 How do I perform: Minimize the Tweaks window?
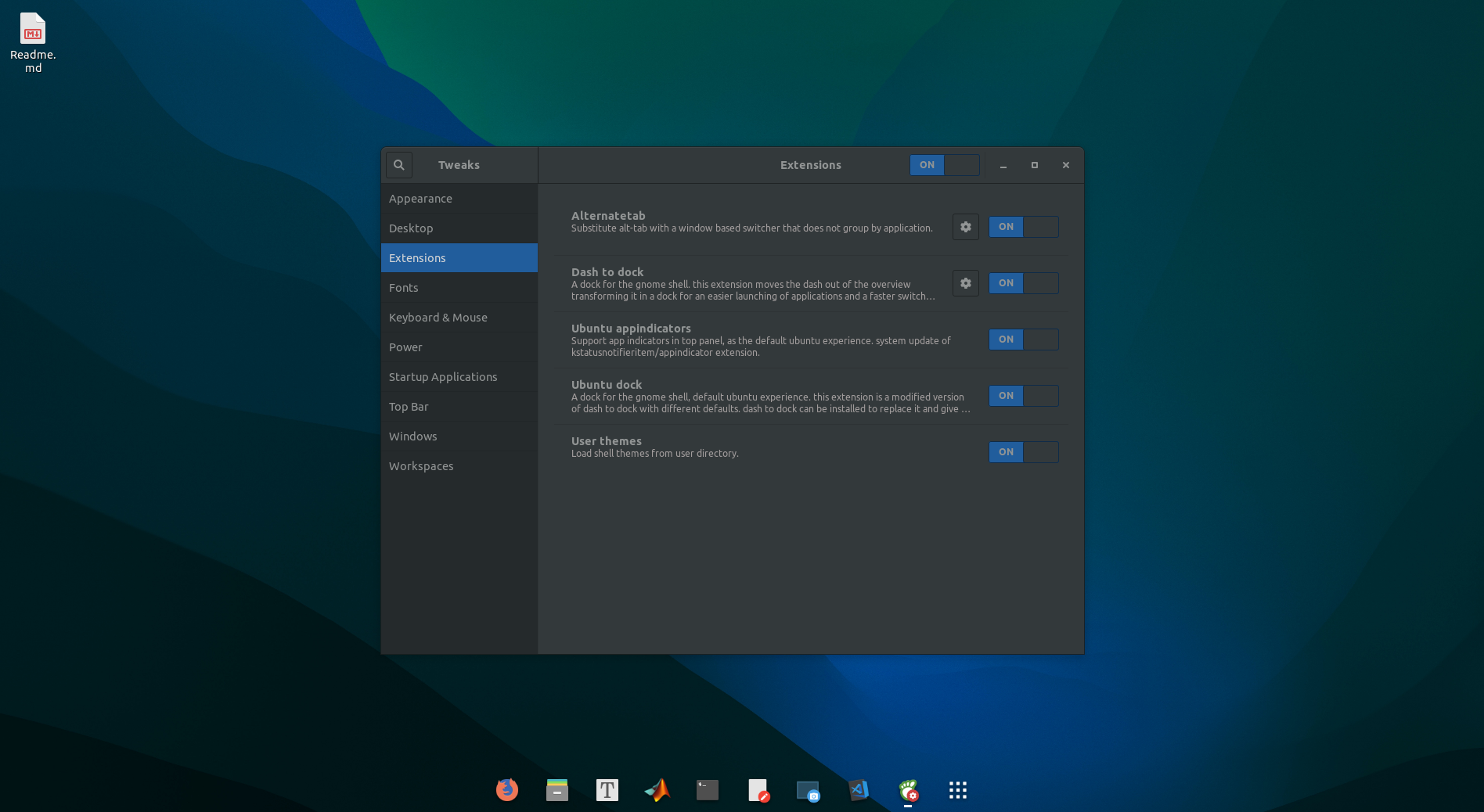[1003, 165]
